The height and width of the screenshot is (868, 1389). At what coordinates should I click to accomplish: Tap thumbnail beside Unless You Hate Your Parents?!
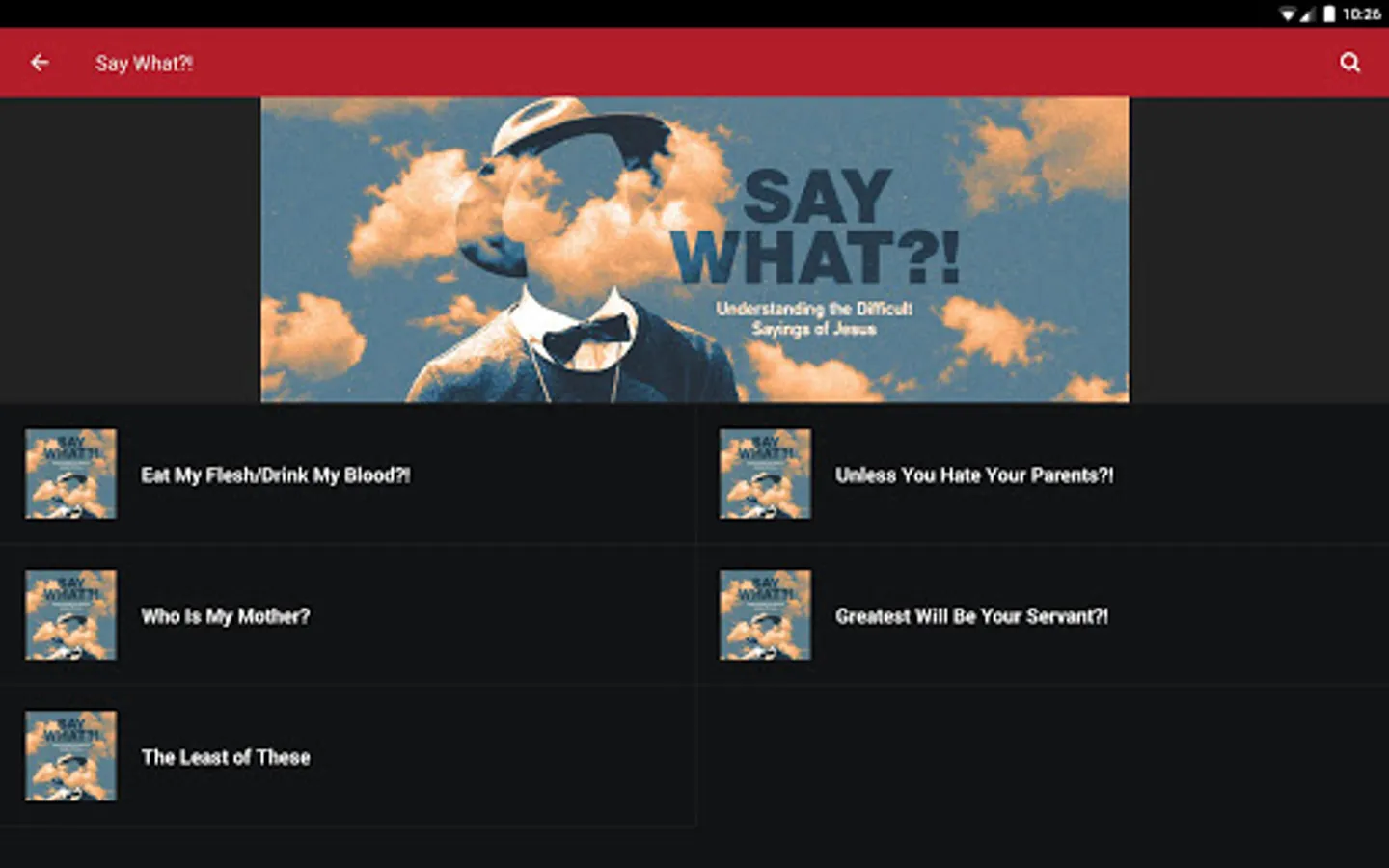click(x=765, y=475)
